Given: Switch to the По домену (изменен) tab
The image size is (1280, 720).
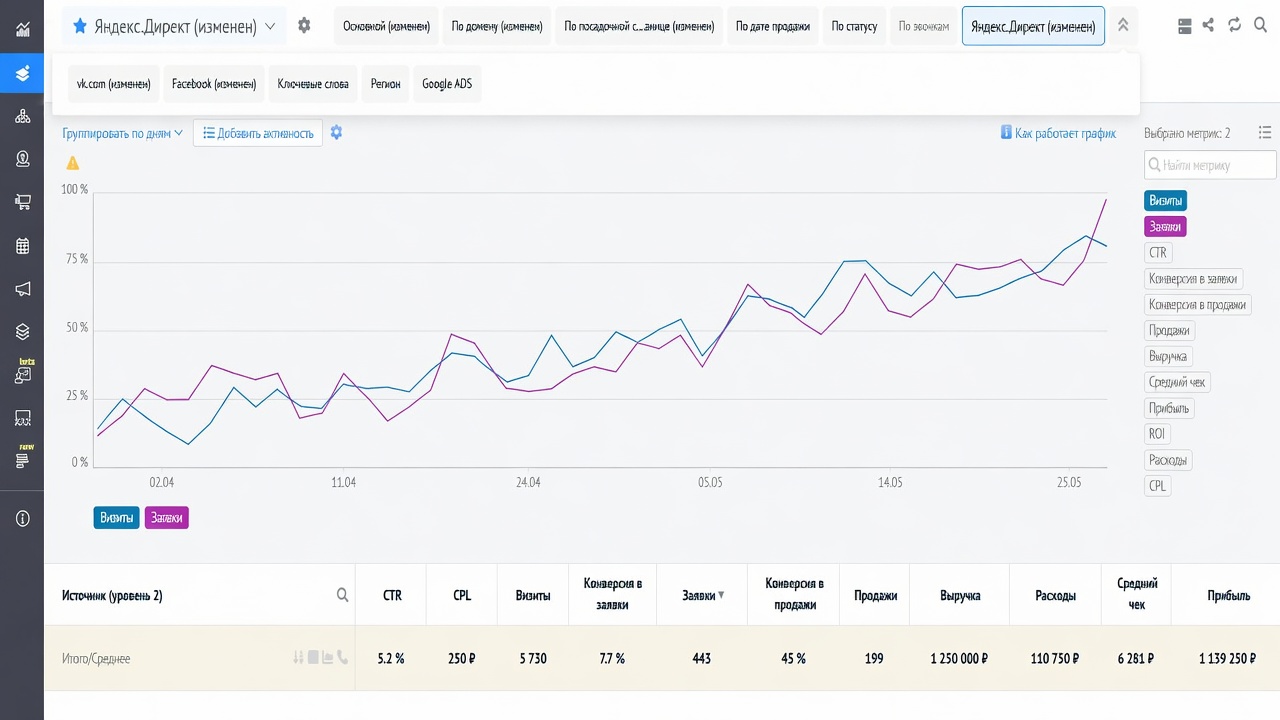Looking at the screenshot, I should [497, 26].
